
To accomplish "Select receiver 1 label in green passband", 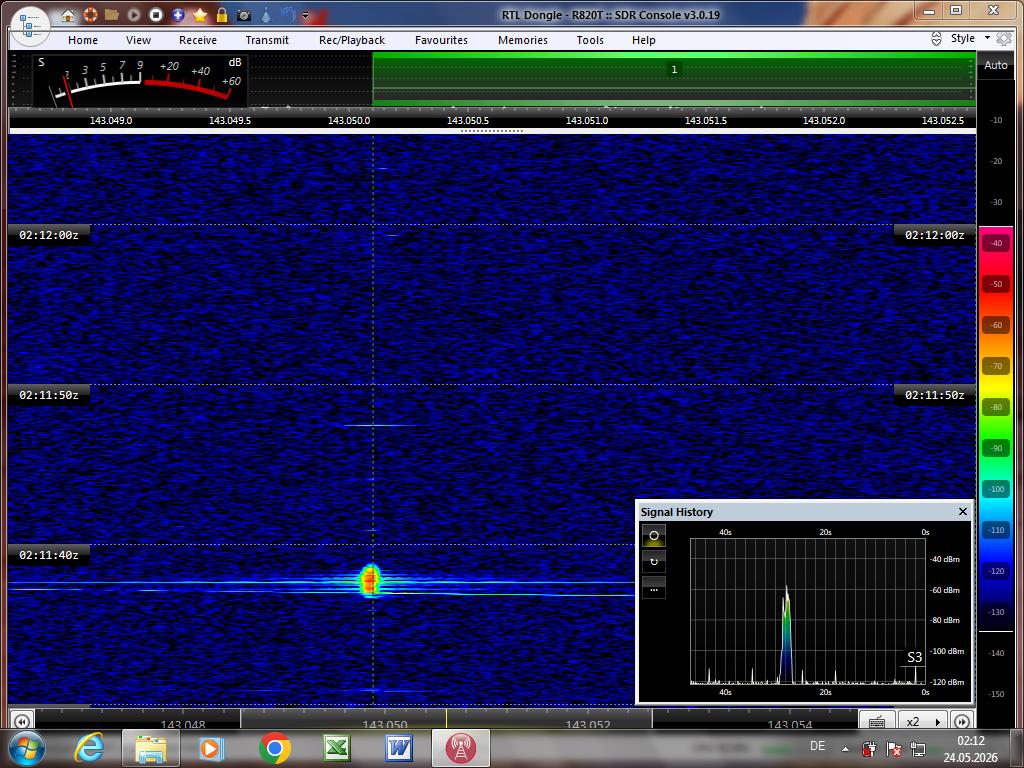I will (x=674, y=69).
